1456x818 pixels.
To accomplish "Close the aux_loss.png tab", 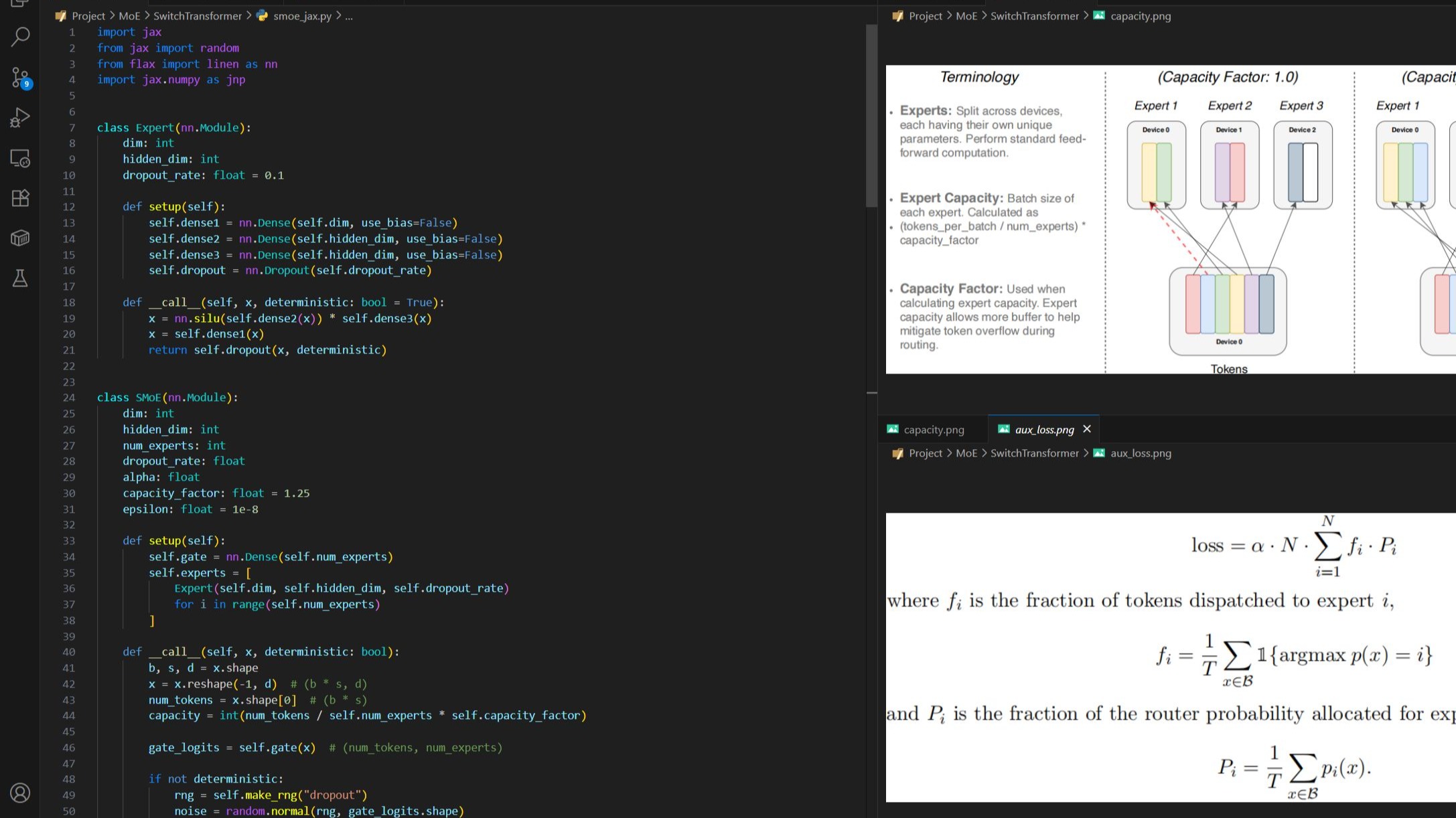I will (1087, 429).
